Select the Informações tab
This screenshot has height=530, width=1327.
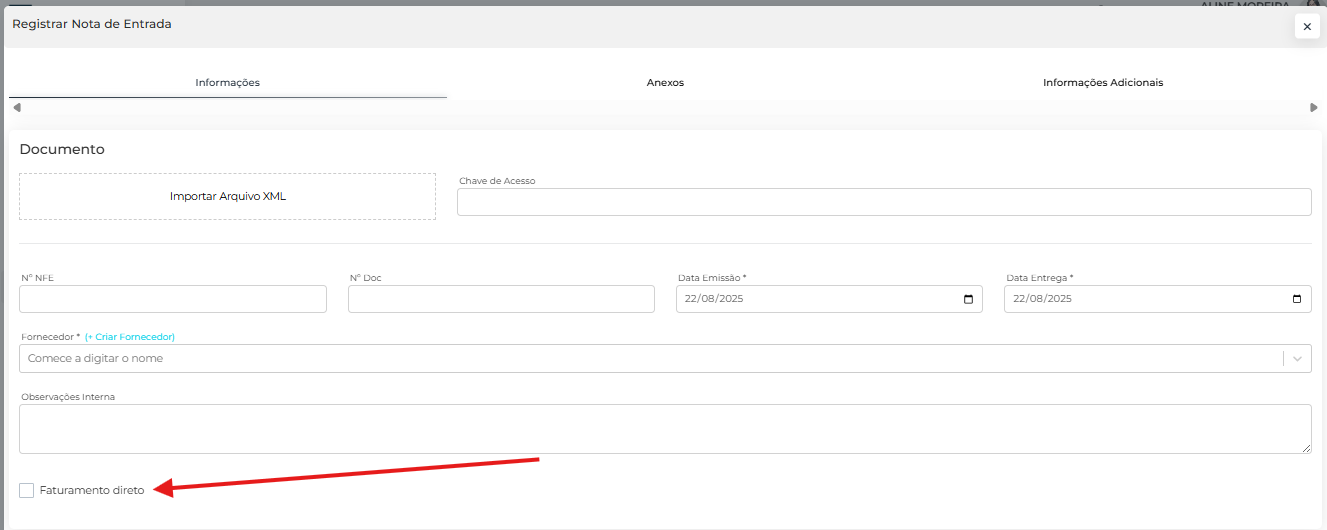click(227, 83)
